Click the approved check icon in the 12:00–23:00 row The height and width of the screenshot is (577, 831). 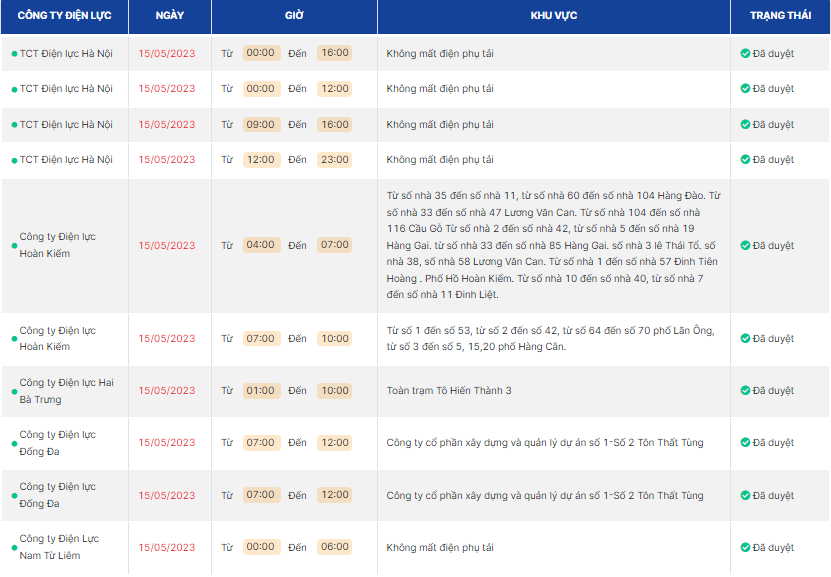pos(745,159)
